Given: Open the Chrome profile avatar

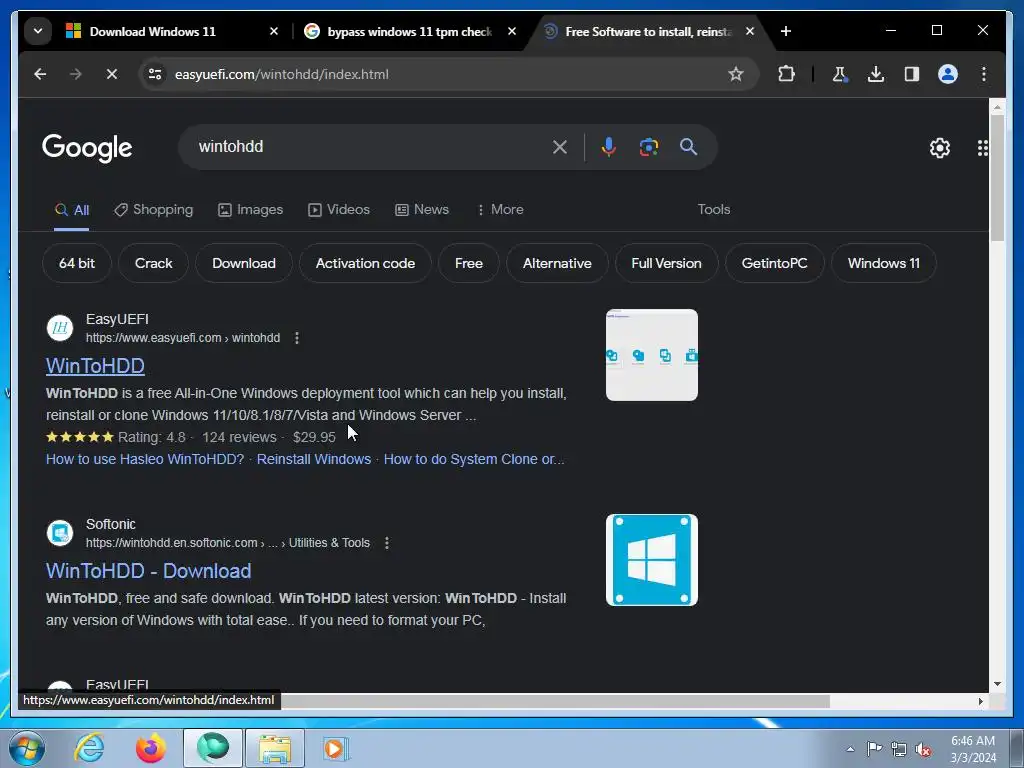Looking at the screenshot, I should coord(948,74).
